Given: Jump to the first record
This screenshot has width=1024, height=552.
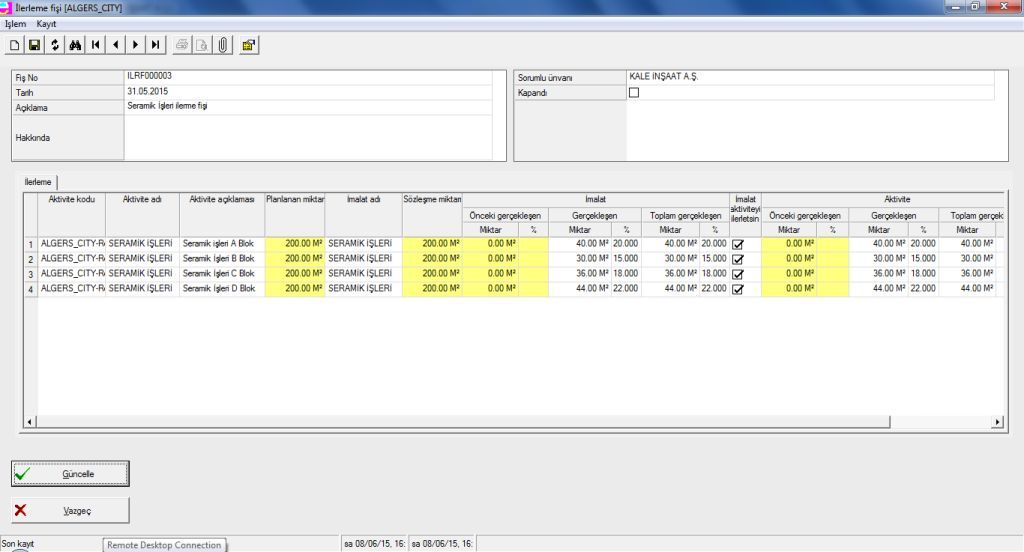Looking at the screenshot, I should click(x=95, y=45).
